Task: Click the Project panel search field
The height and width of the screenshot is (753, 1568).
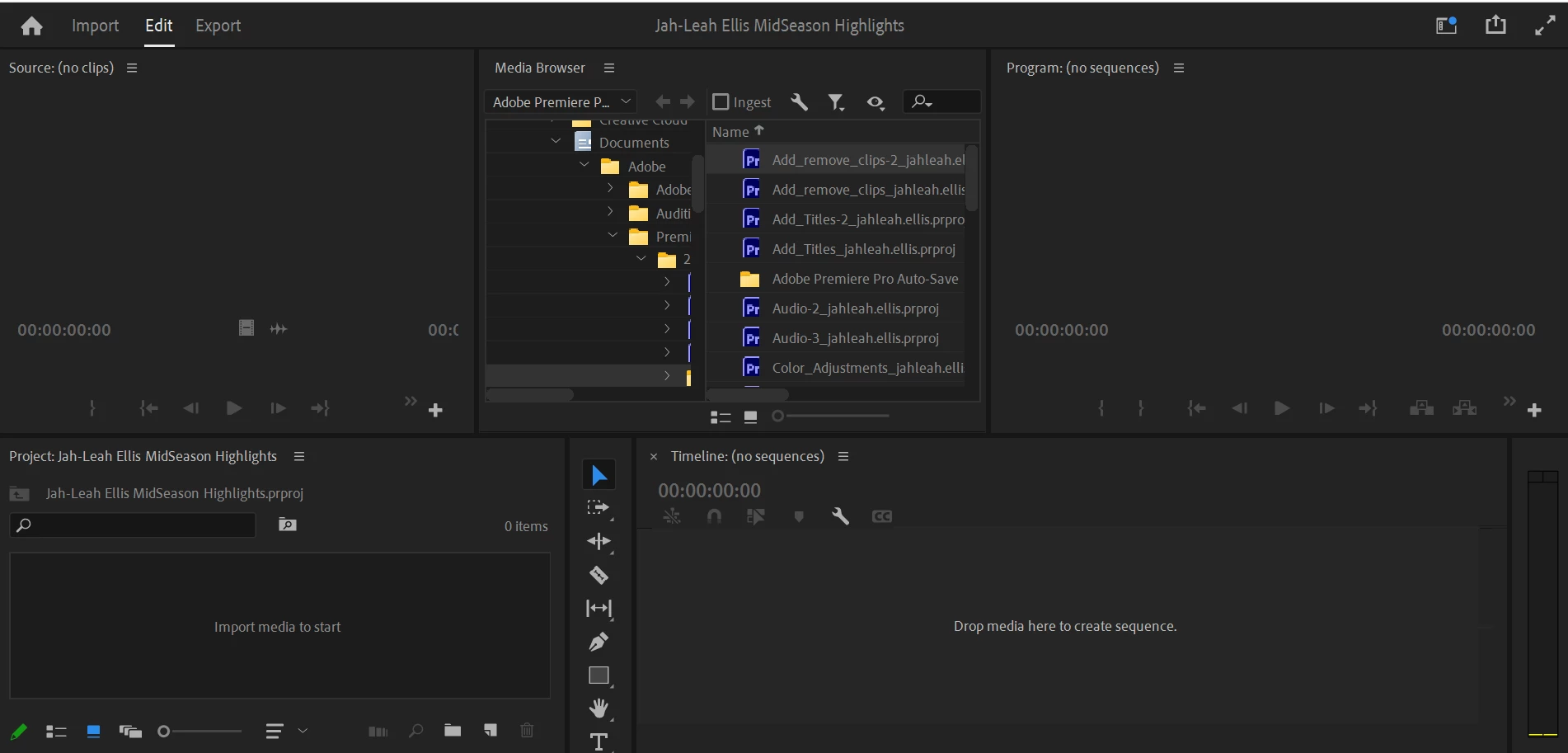Action: point(133,525)
